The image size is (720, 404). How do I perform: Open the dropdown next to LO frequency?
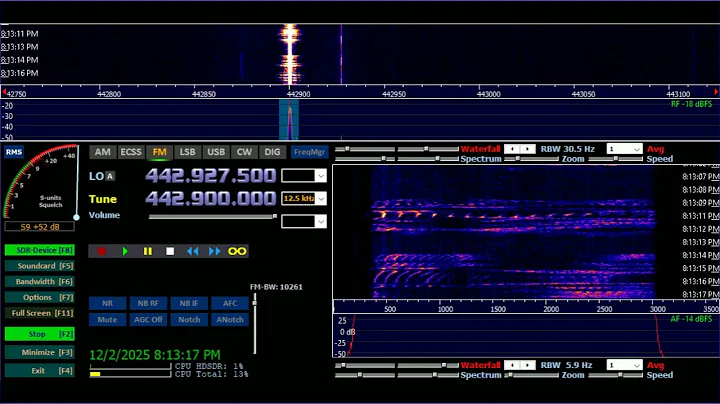click(x=321, y=176)
